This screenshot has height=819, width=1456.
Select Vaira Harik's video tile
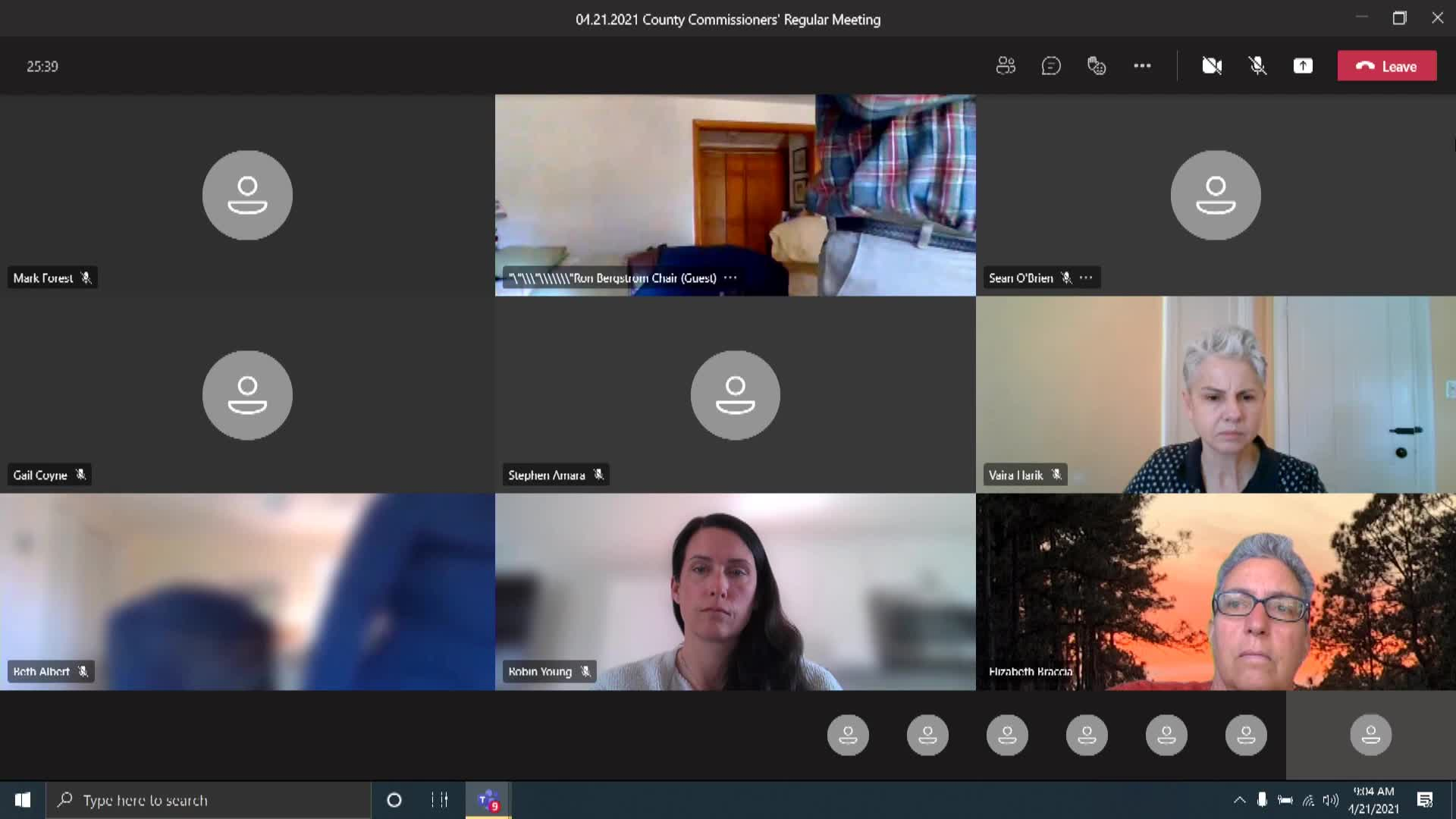pos(1216,394)
